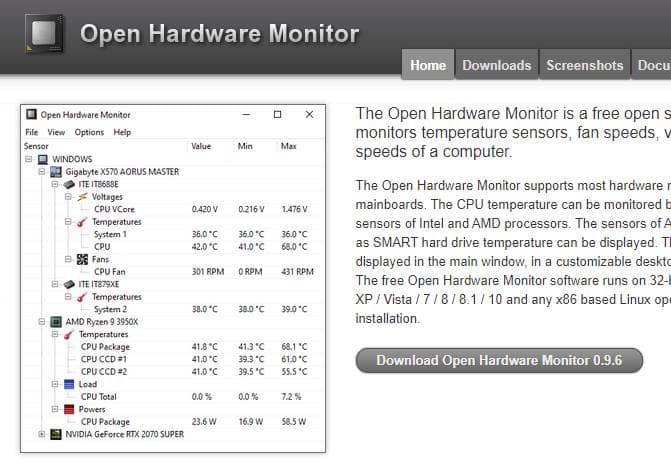Click the WINDOWS computer icon
The image size is (671, 474).
click(x=42, y=159)
